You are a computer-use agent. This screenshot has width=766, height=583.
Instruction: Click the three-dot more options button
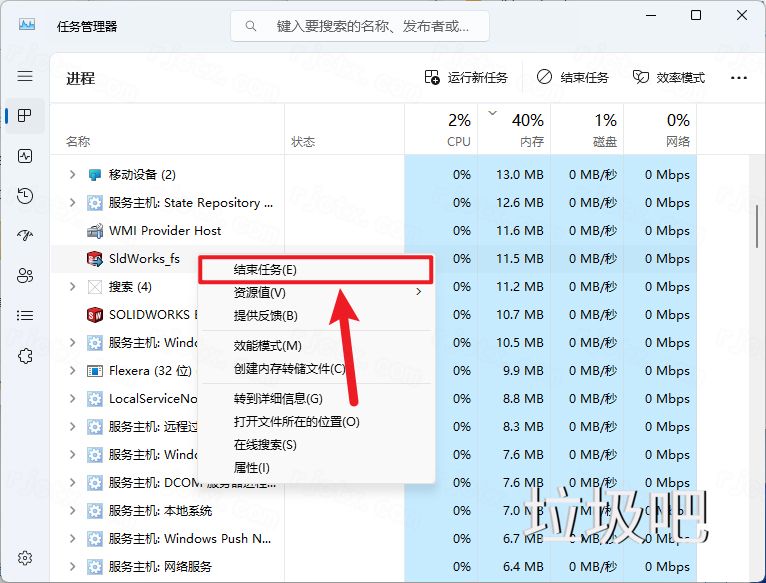click(739, 77)
